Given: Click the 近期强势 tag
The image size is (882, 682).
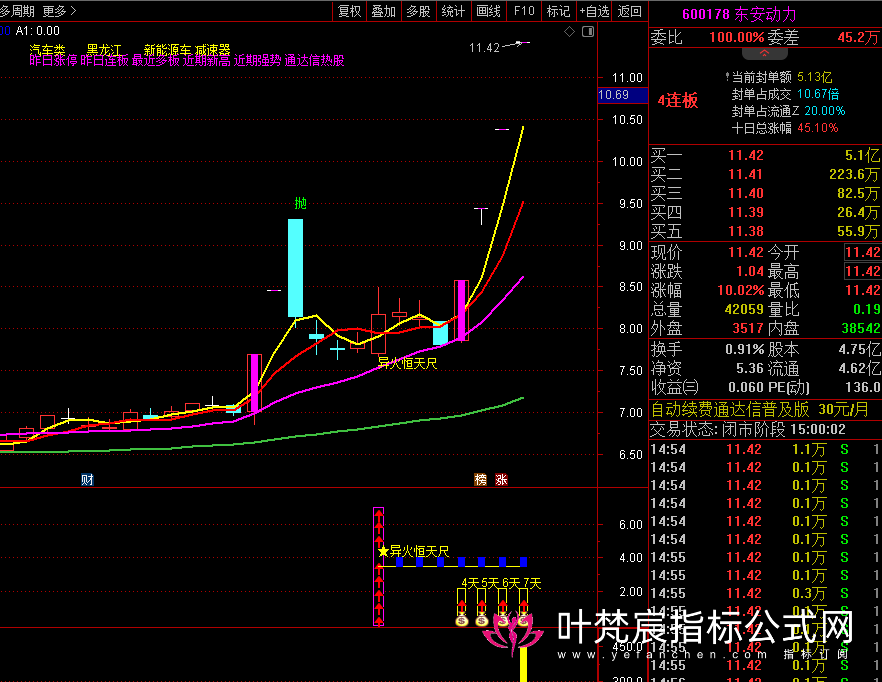Looking at the screenshot, I should 258,60.
